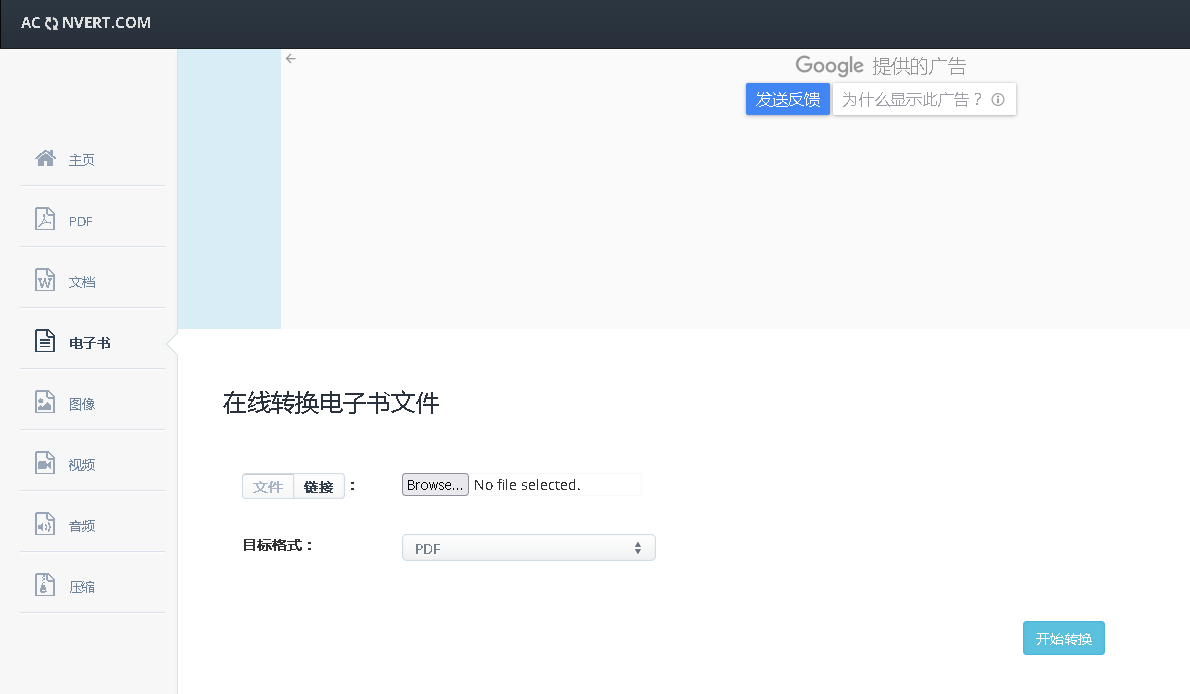Click the ACONVERT.COM logo
The width and height of the screenshot is (1190, 694).
click(x=86, y=22)
